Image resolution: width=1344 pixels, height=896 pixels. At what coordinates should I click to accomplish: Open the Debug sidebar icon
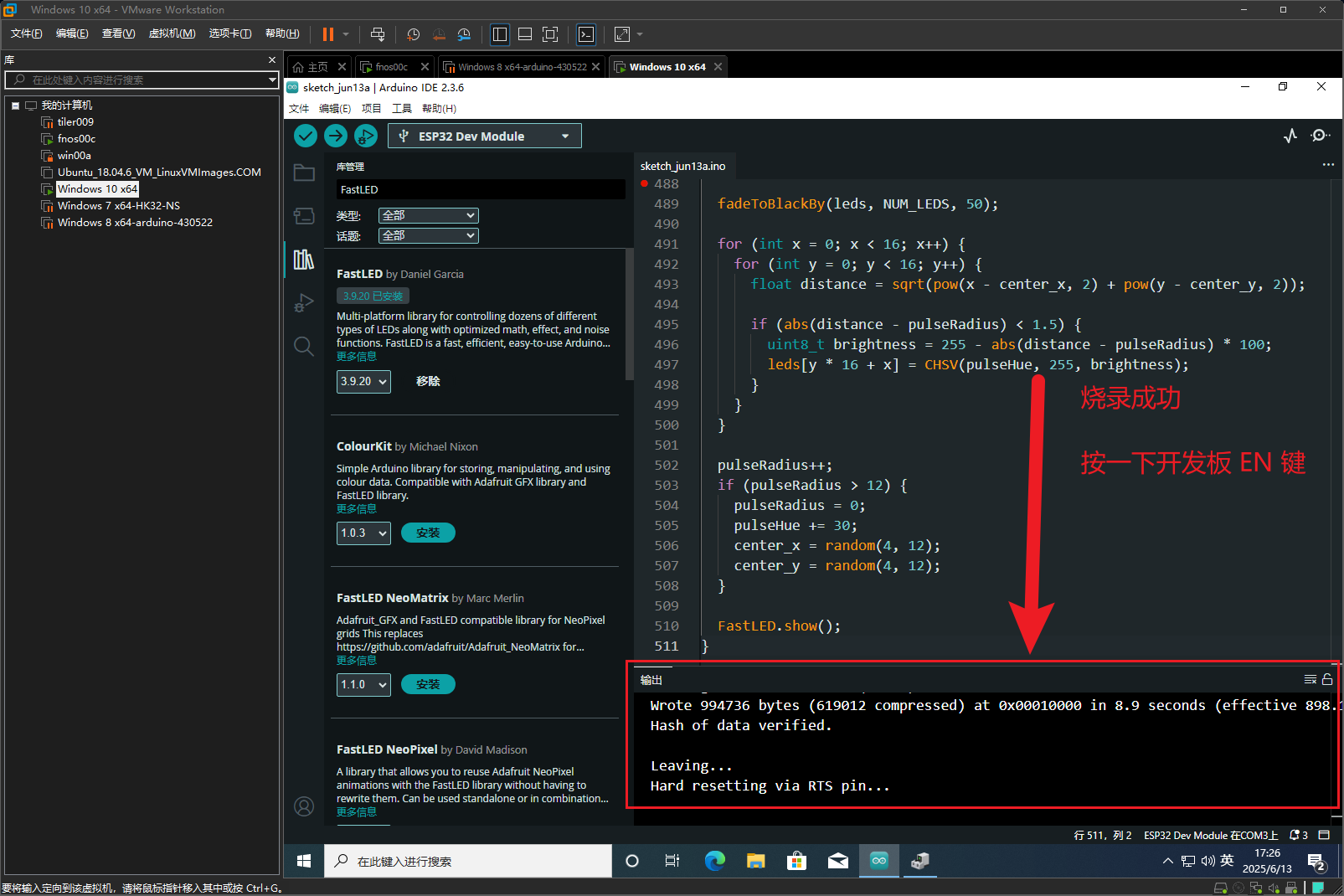click(304, 303)
